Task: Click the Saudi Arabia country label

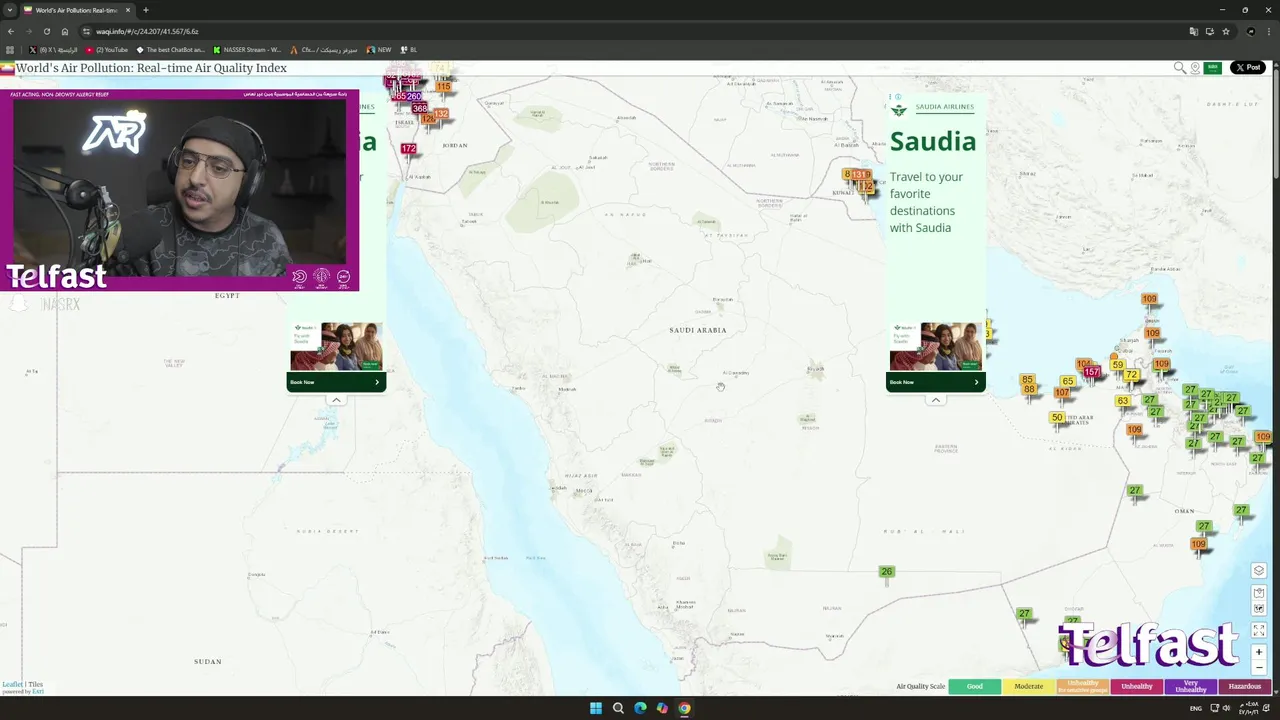Action: [x=698, y=330]
